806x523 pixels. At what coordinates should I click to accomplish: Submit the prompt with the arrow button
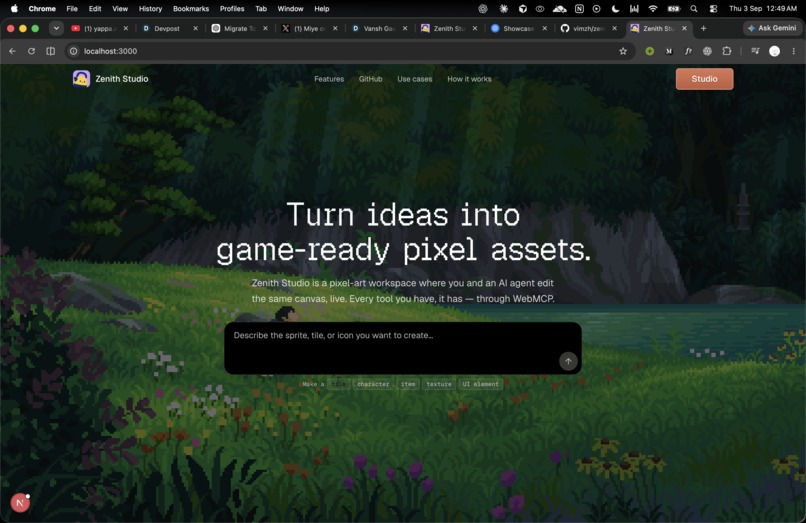pyautogui.click(x=568, y=361)
